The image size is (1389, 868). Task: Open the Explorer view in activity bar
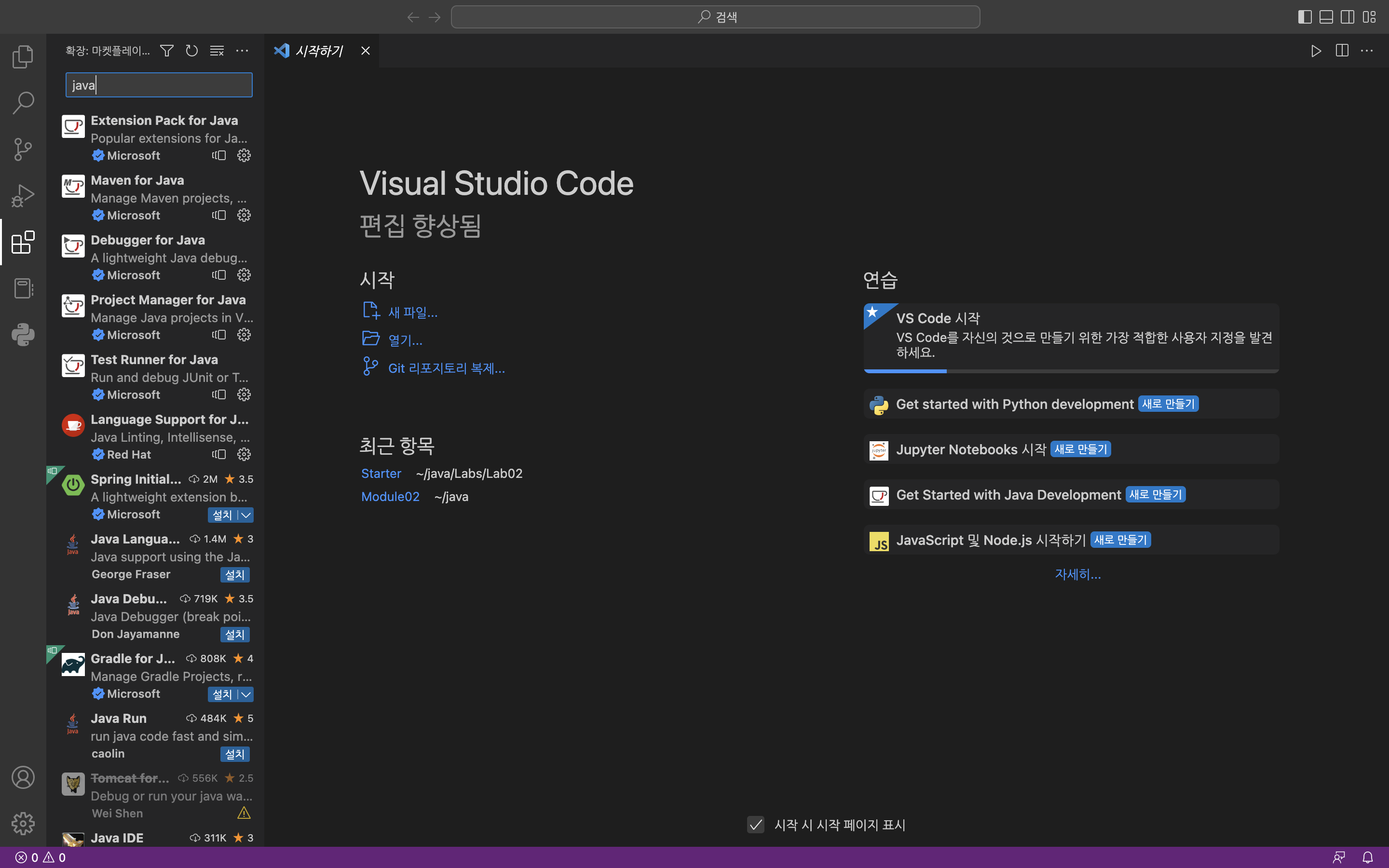point(23,56)
